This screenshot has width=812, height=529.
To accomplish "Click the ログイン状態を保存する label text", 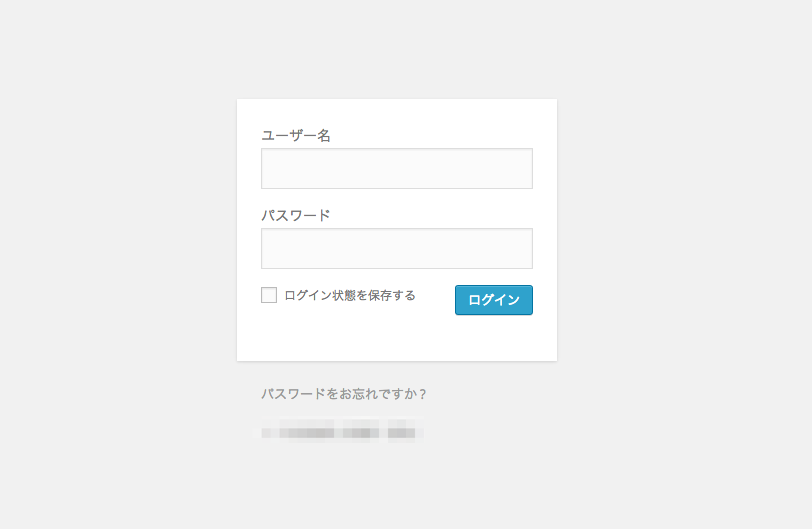I will [350, 295].
